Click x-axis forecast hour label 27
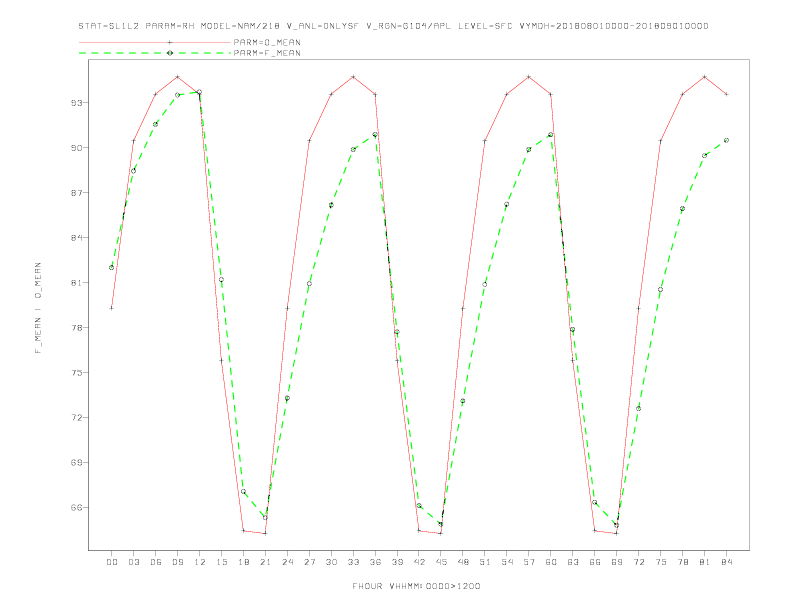Screen dimensions: 792x612 tap(309, 562)
